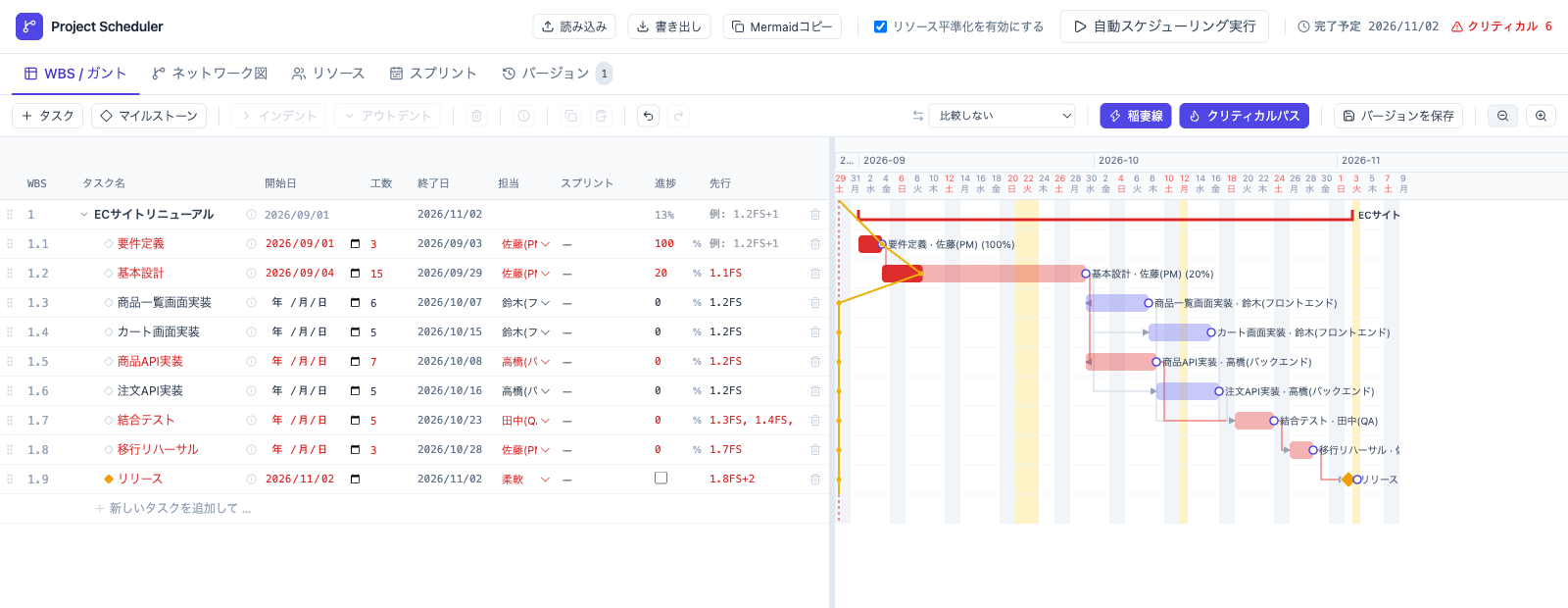Open the リソース tab
The image size is (1568, 608).
point(328,74)
